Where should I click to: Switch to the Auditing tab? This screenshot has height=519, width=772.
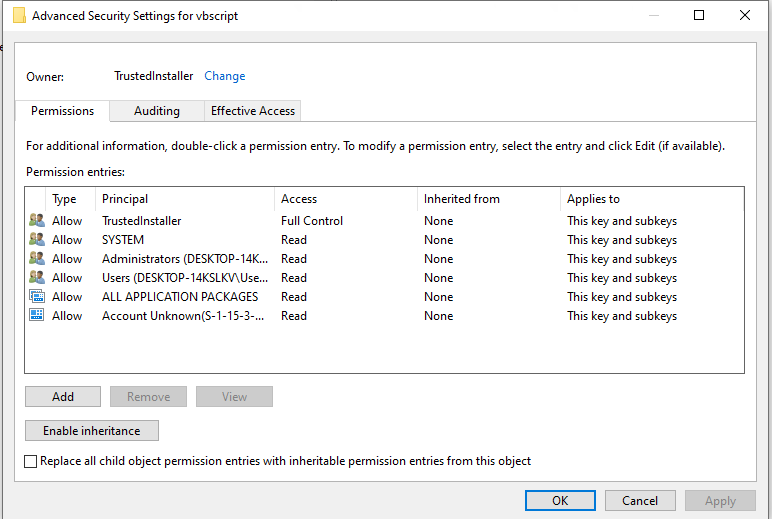[157, 111]
